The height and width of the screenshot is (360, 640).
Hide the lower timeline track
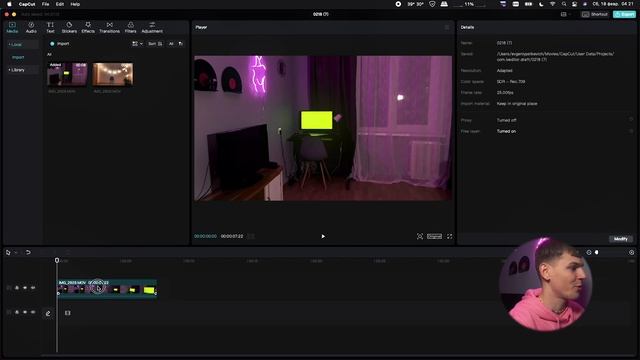[25, 312]
